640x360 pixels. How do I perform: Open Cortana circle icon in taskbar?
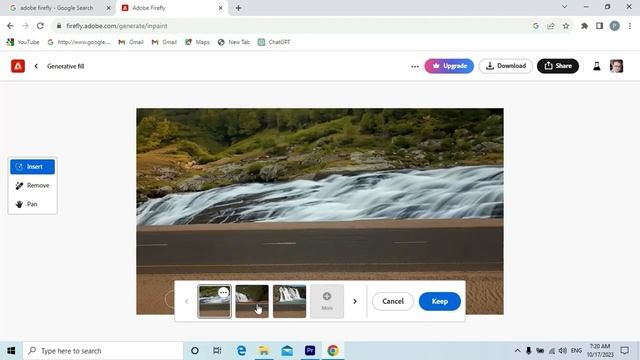pos(195,351)
